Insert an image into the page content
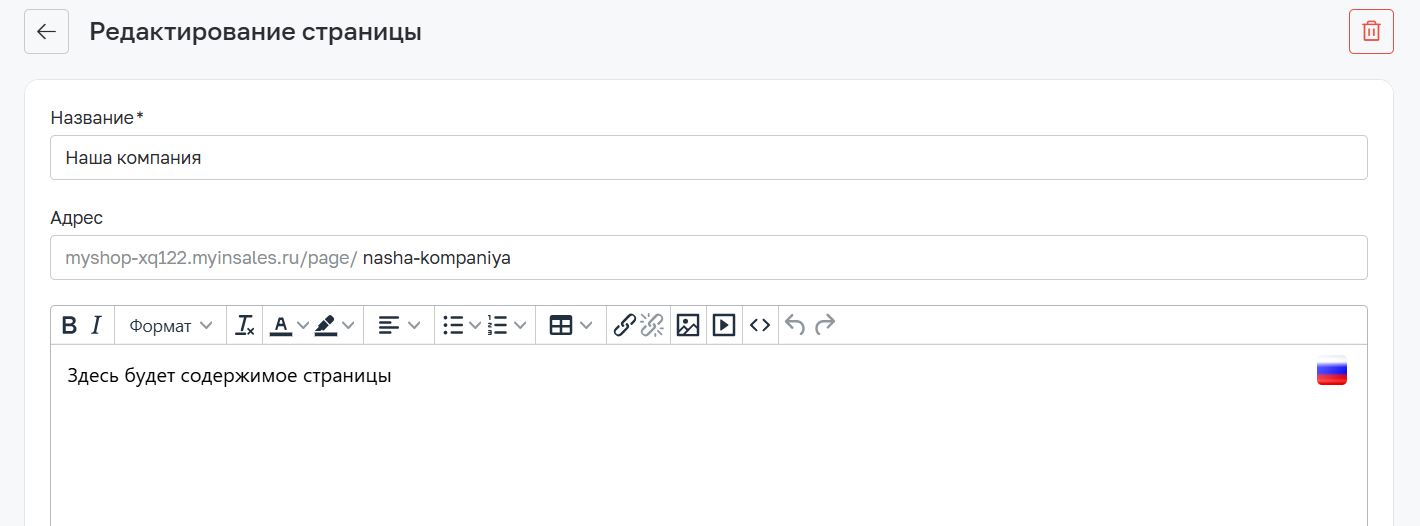This screenshot has width=1420, height=526. pyautogui.click(x=688, y=325)
